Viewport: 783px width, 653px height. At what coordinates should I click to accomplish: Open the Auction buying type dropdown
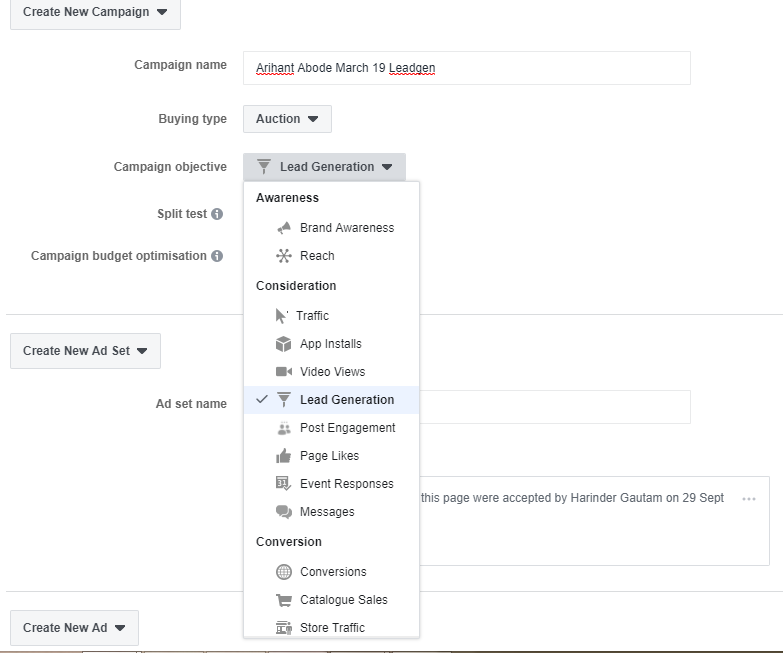(x=287, y=119)
